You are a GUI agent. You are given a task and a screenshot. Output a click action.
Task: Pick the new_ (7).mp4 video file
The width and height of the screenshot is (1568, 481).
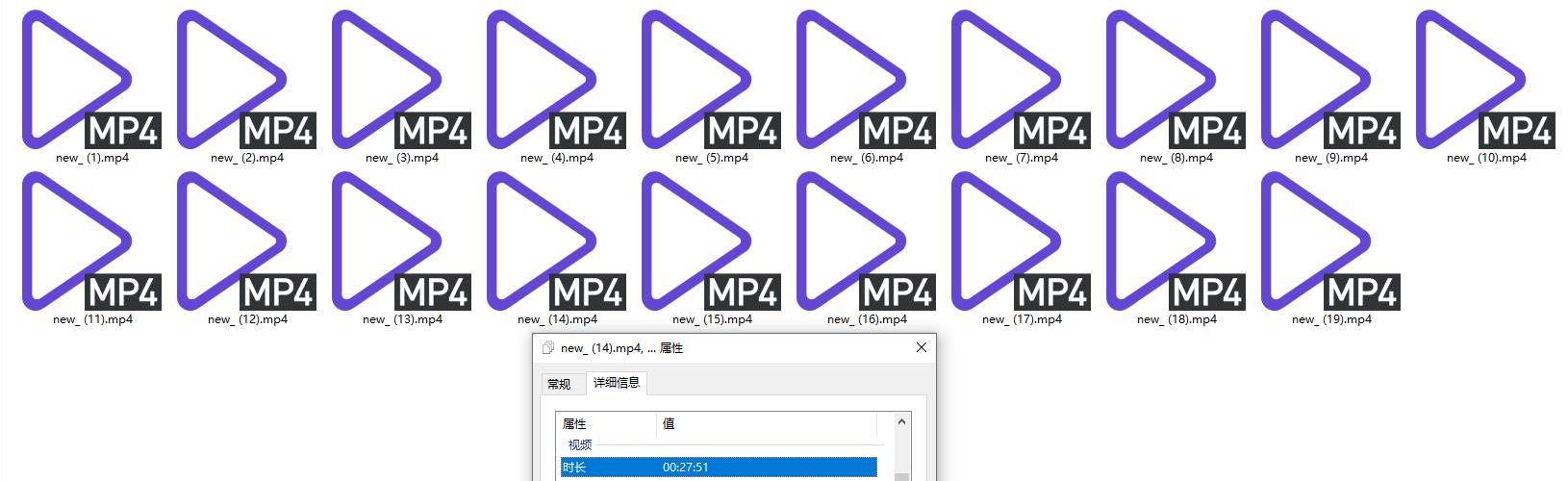pyautogui.click(x=1021, y=81)
